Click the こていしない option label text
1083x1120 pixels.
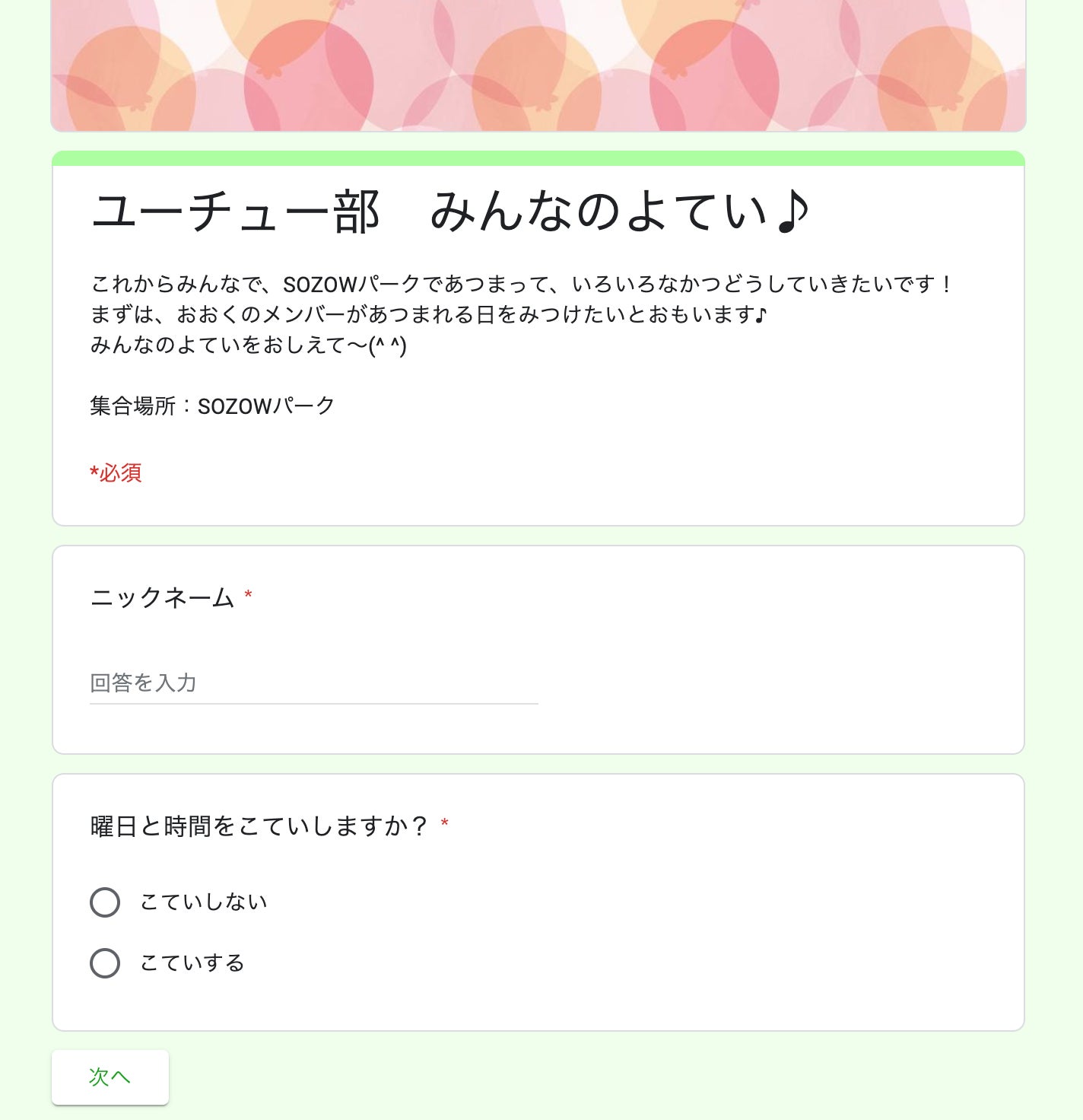pos(204,902)
